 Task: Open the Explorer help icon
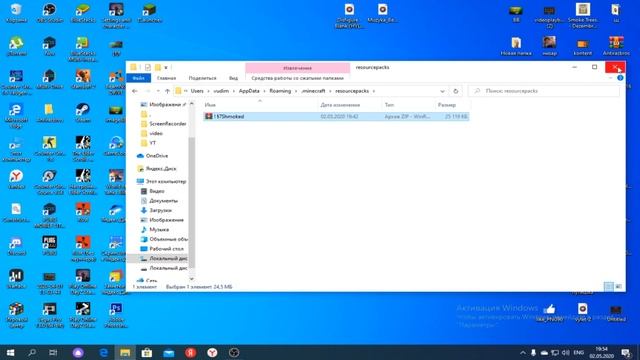tap(620, 78)
